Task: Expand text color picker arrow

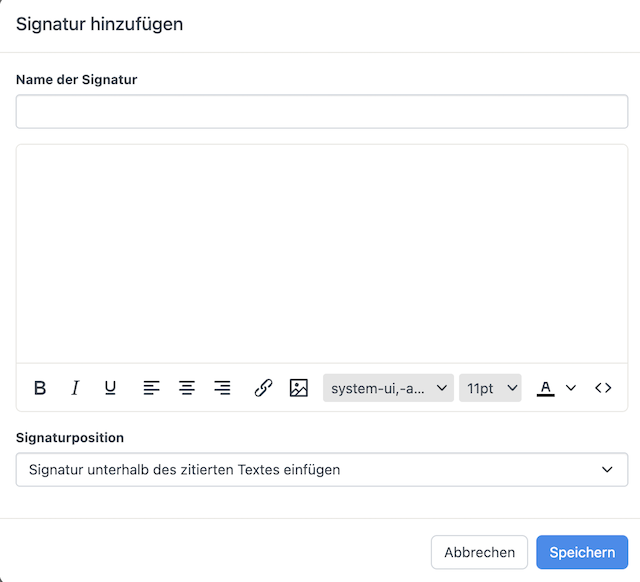Action: (571, 388)
